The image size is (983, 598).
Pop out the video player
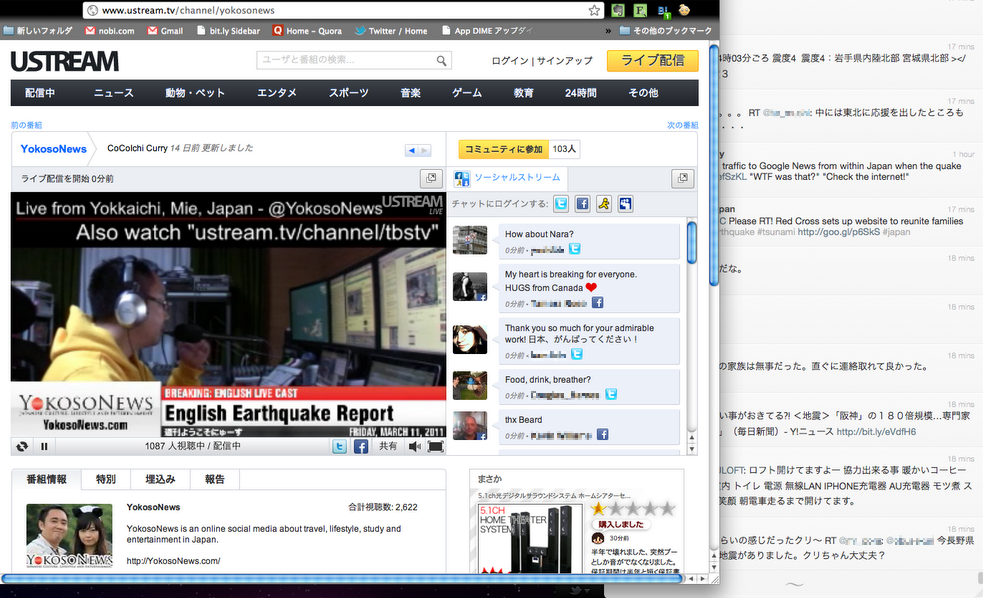pos(431,179)
